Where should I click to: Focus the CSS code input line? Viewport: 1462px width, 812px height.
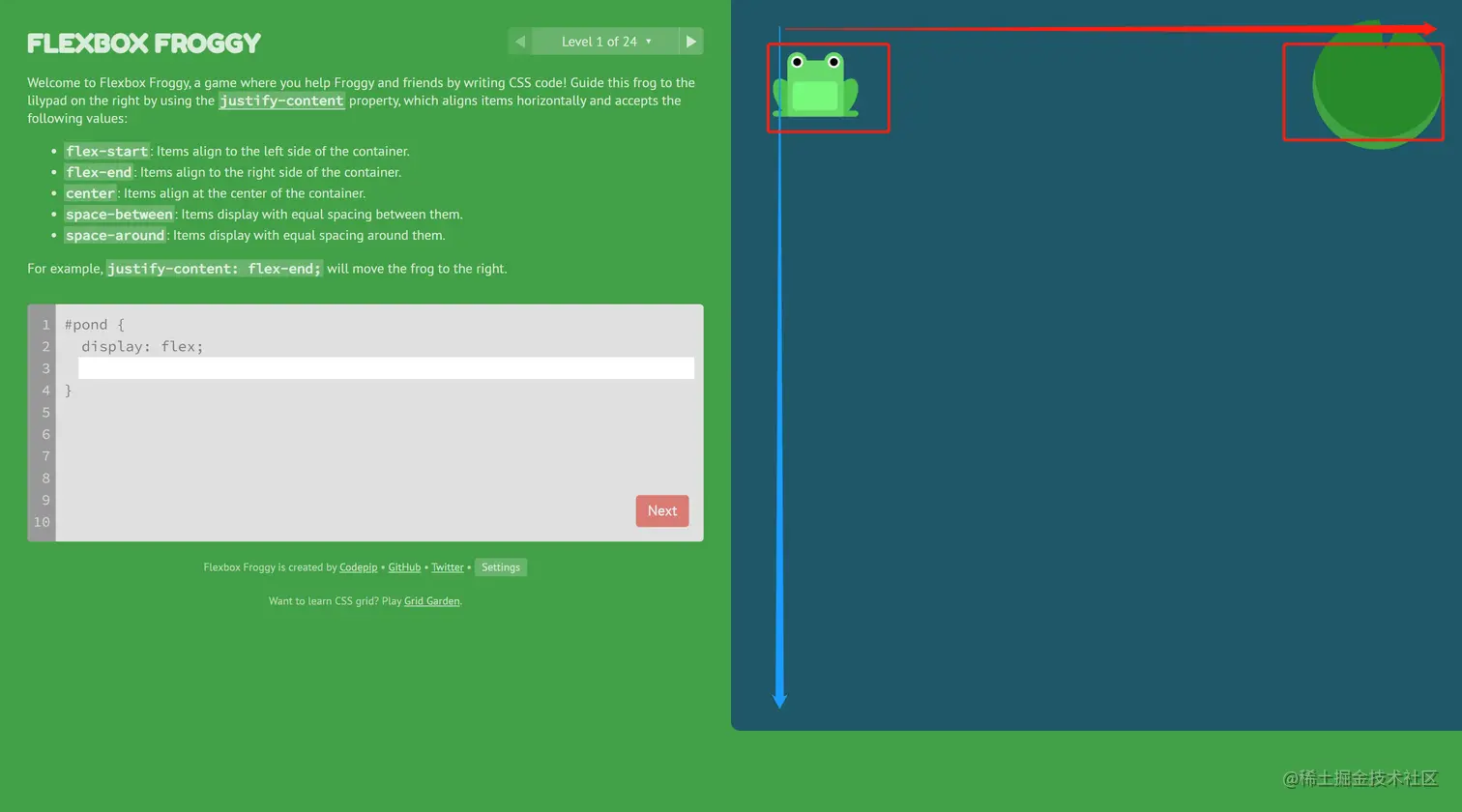386,368
